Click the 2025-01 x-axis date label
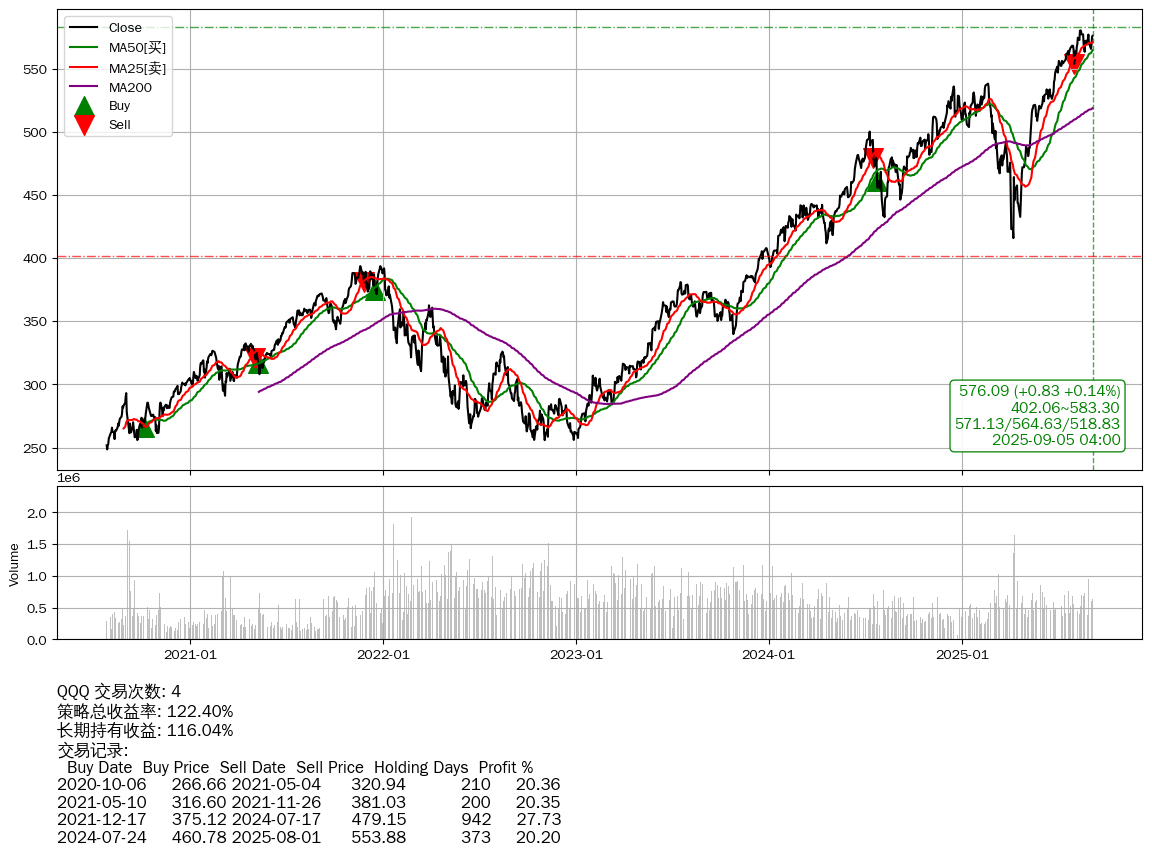 coord(962,656)
